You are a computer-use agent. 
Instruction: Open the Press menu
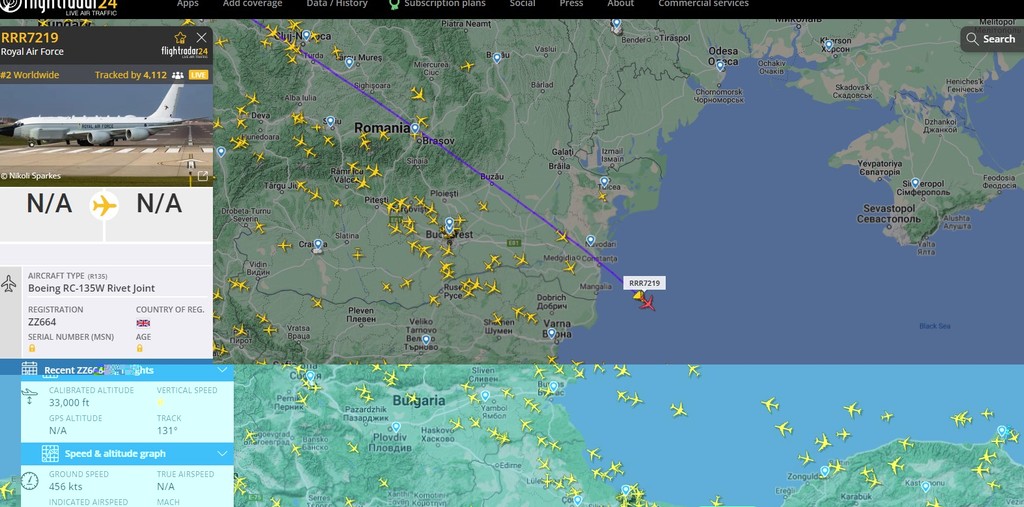[571, 4]
